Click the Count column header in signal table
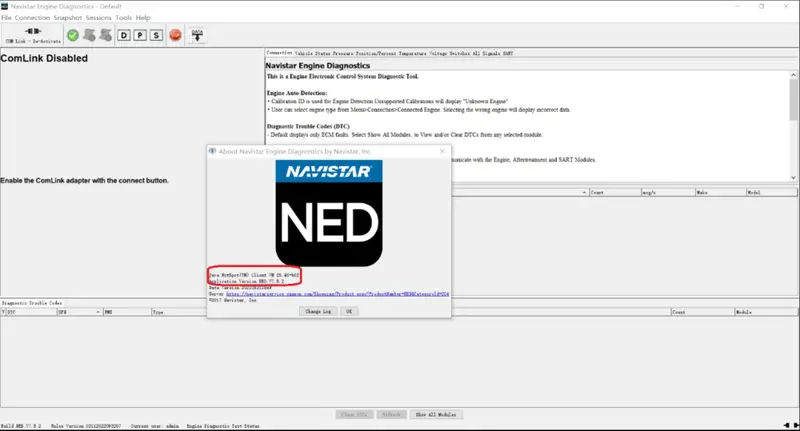The image size is (800, 431). 615,192
